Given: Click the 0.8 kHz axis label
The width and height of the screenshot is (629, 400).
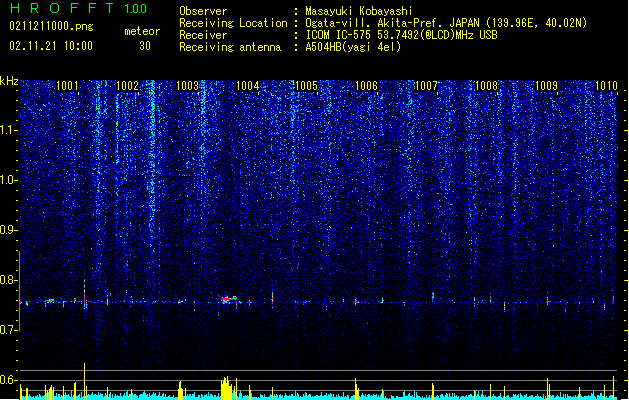Looking at the screenshot, I should click(8, 280).
